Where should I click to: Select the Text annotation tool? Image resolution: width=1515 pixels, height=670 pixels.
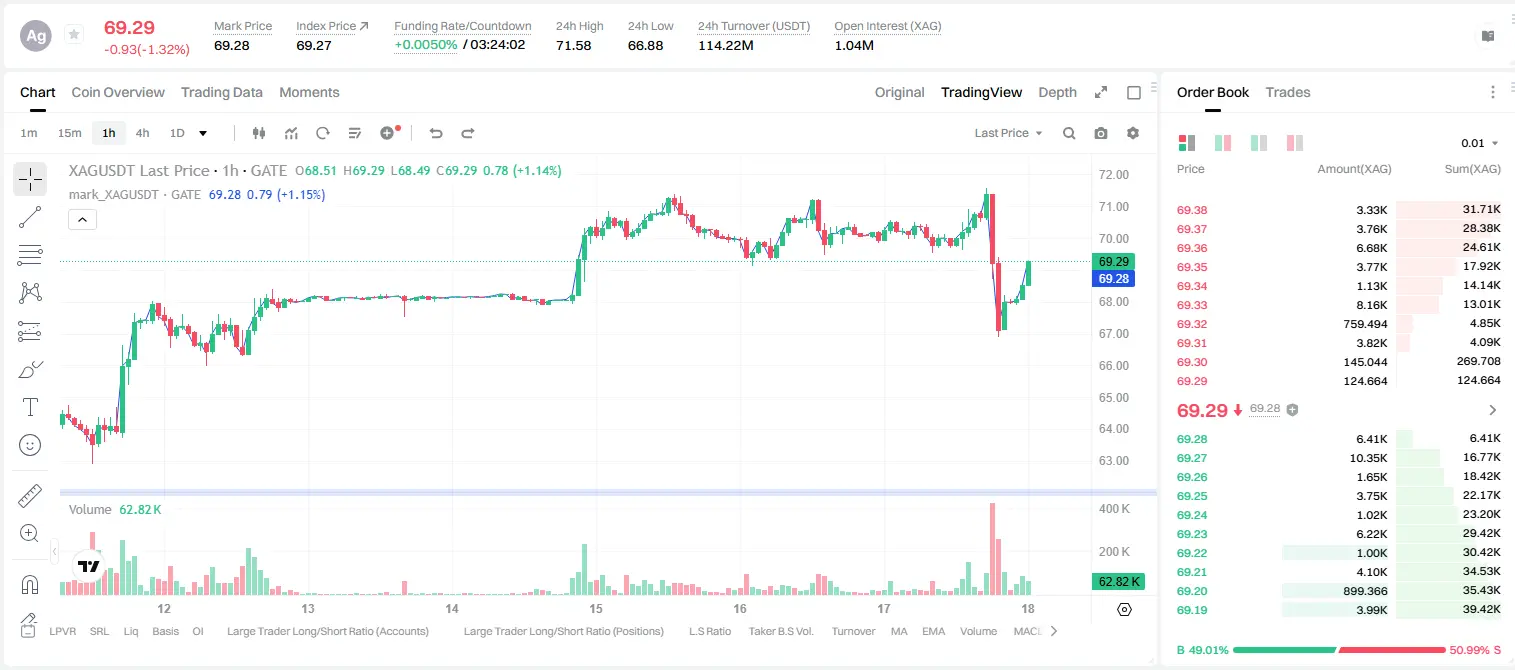(30, 407)
